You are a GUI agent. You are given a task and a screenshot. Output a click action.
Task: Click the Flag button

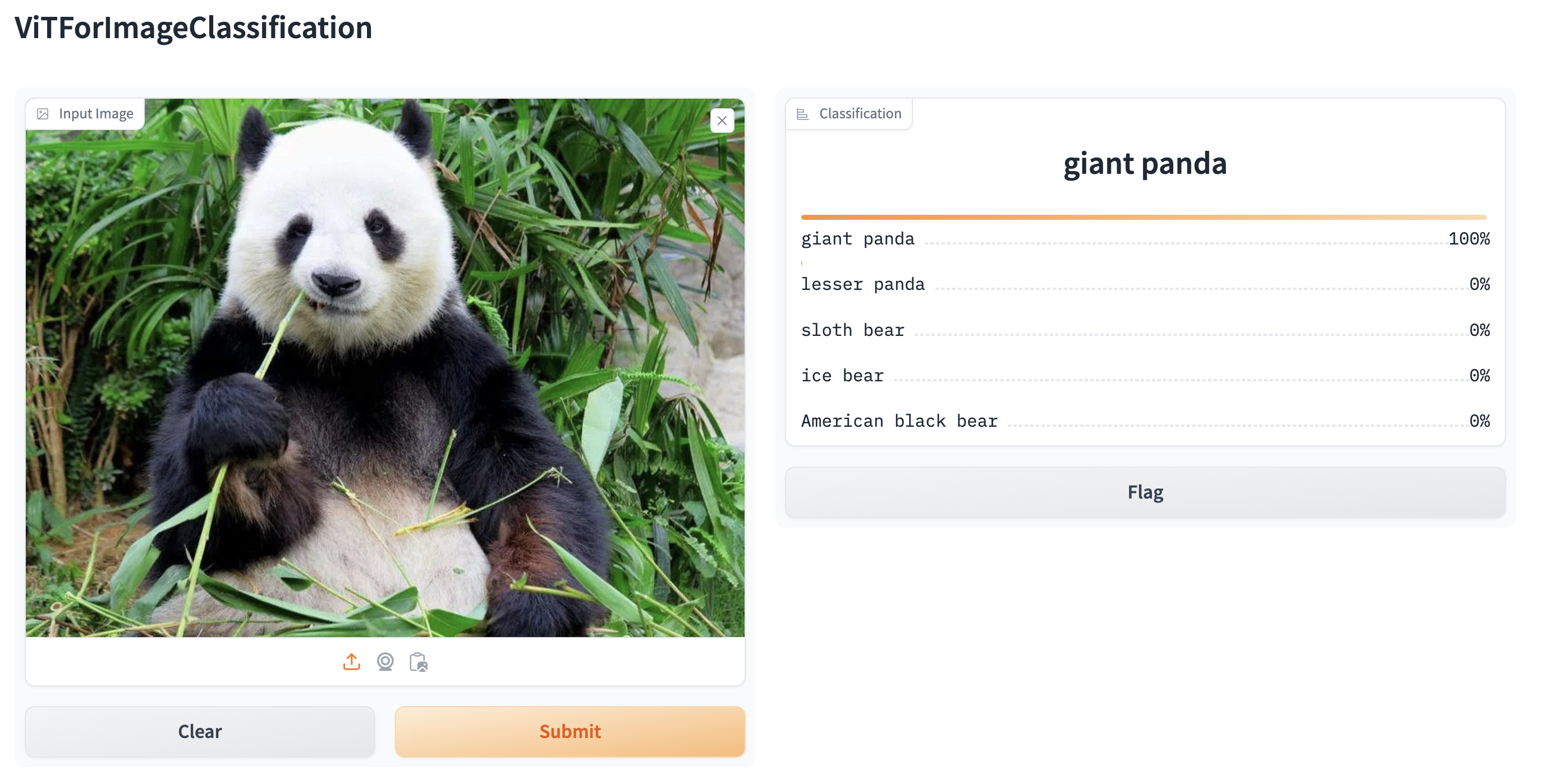1144,492
